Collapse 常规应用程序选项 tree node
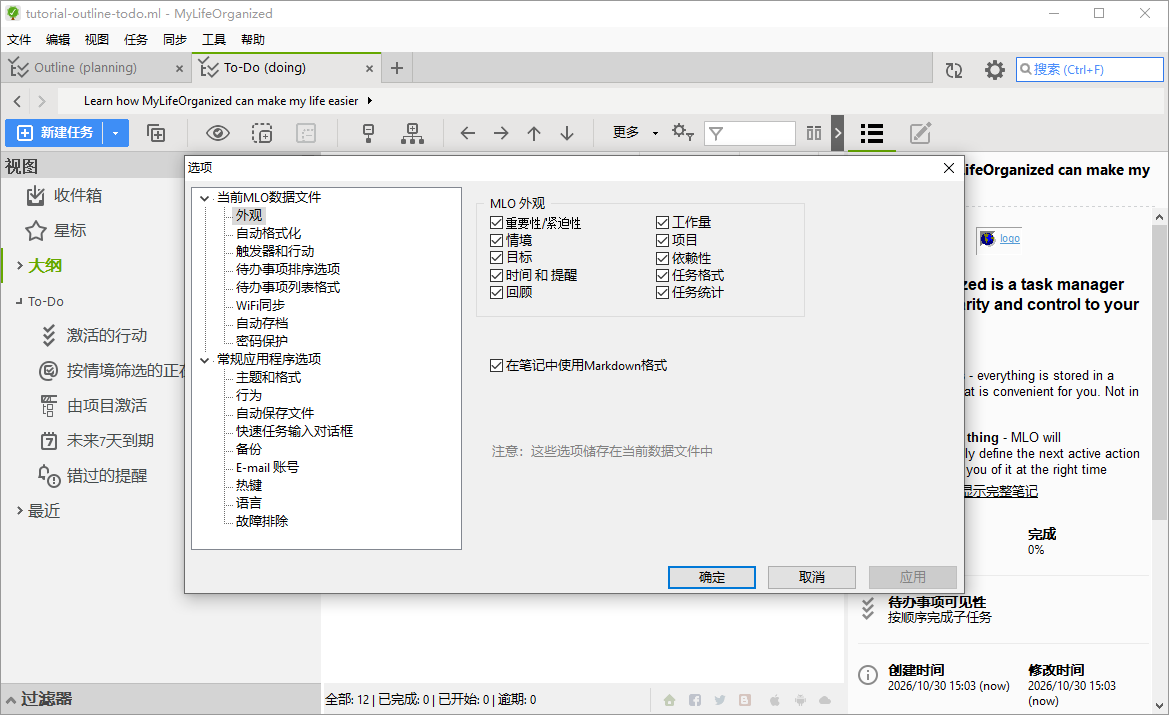1169x715 pixels. (x=204, y=360)
